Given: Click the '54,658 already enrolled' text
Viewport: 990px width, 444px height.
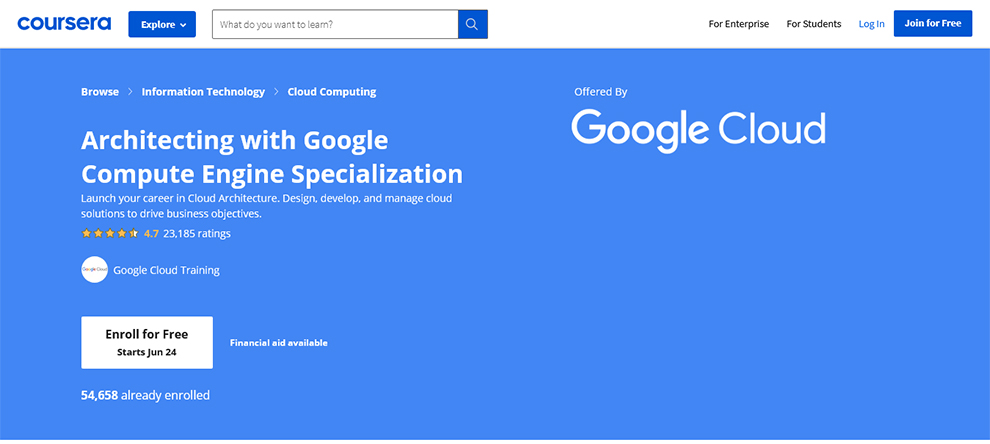Looking at the screenshot, I should [x=145, y=395].
